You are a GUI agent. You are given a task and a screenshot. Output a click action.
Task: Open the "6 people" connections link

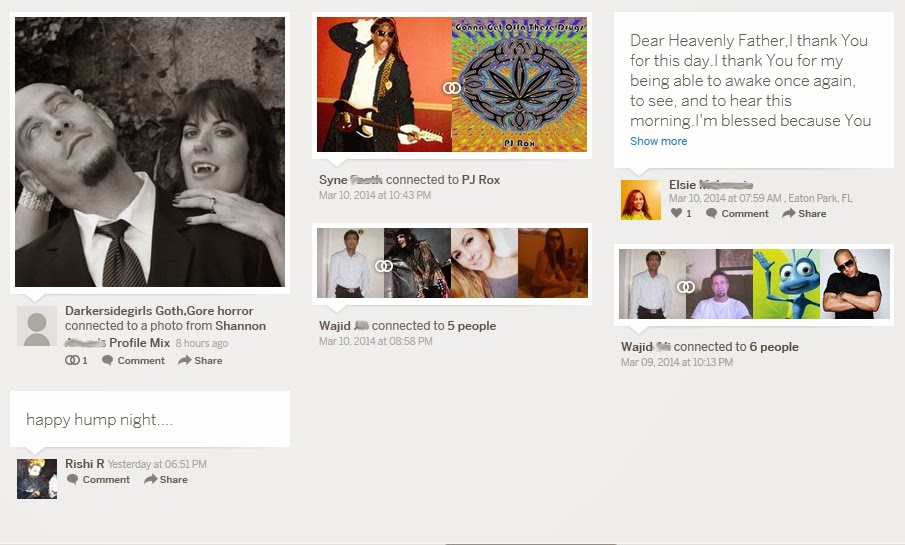[x=774, y=347]
